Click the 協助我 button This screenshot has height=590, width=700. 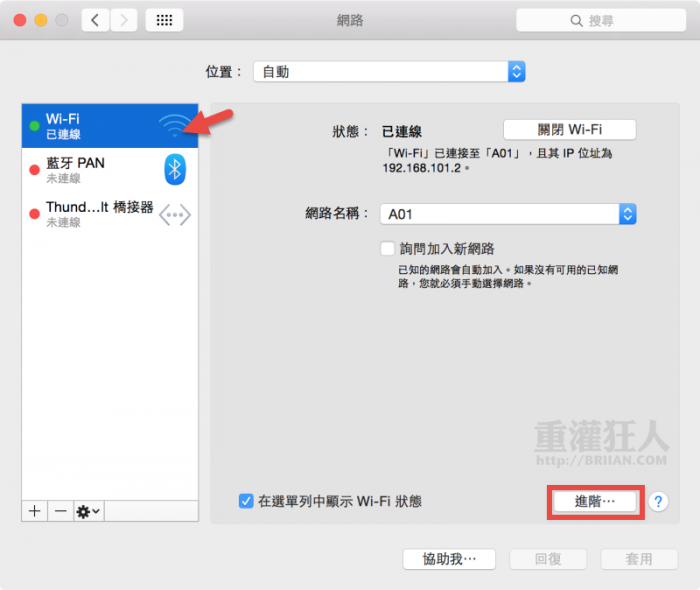pos(449,559)
